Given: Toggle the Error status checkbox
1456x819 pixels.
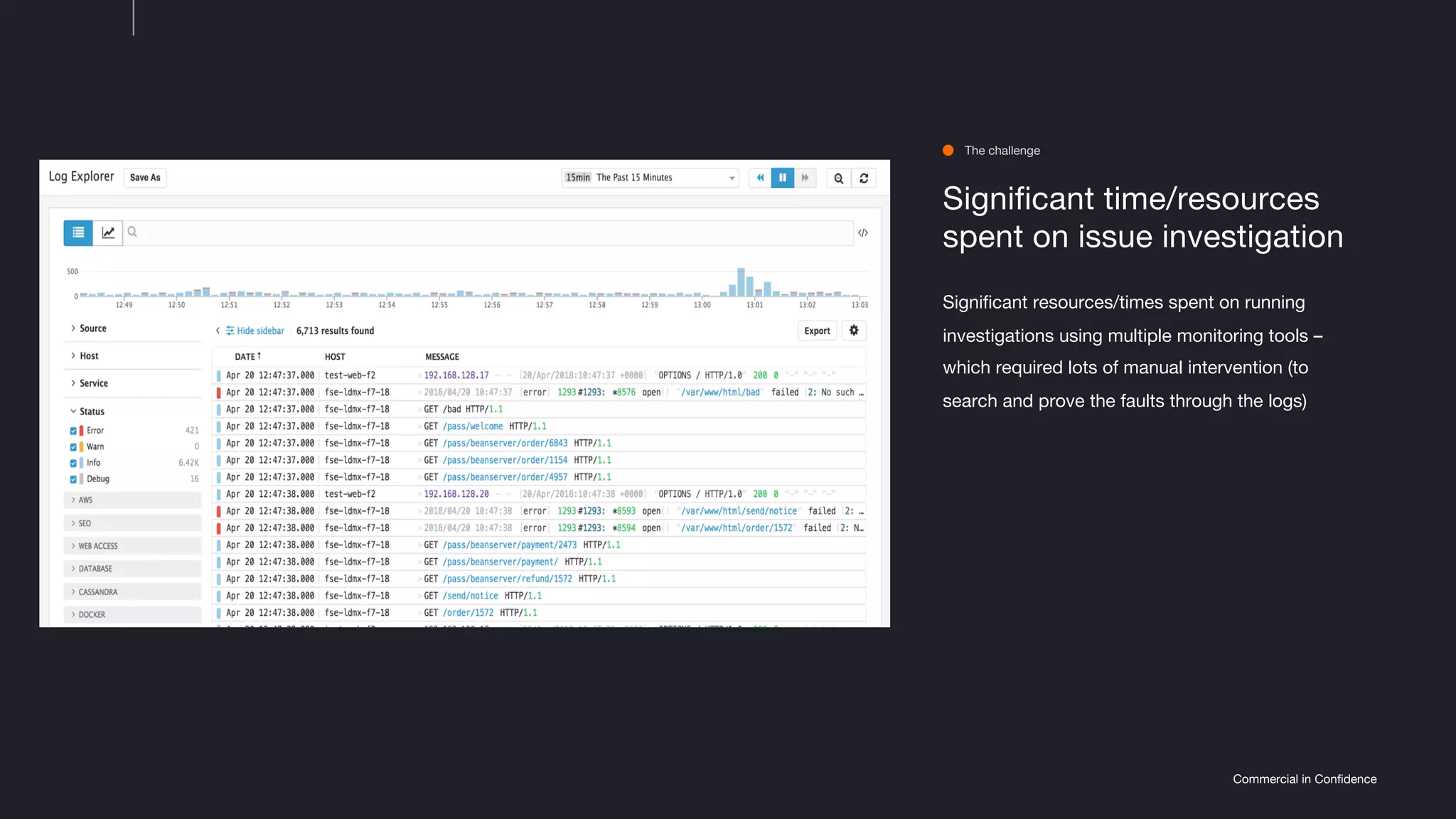Looking at the screenshot, I should (73, 431).
